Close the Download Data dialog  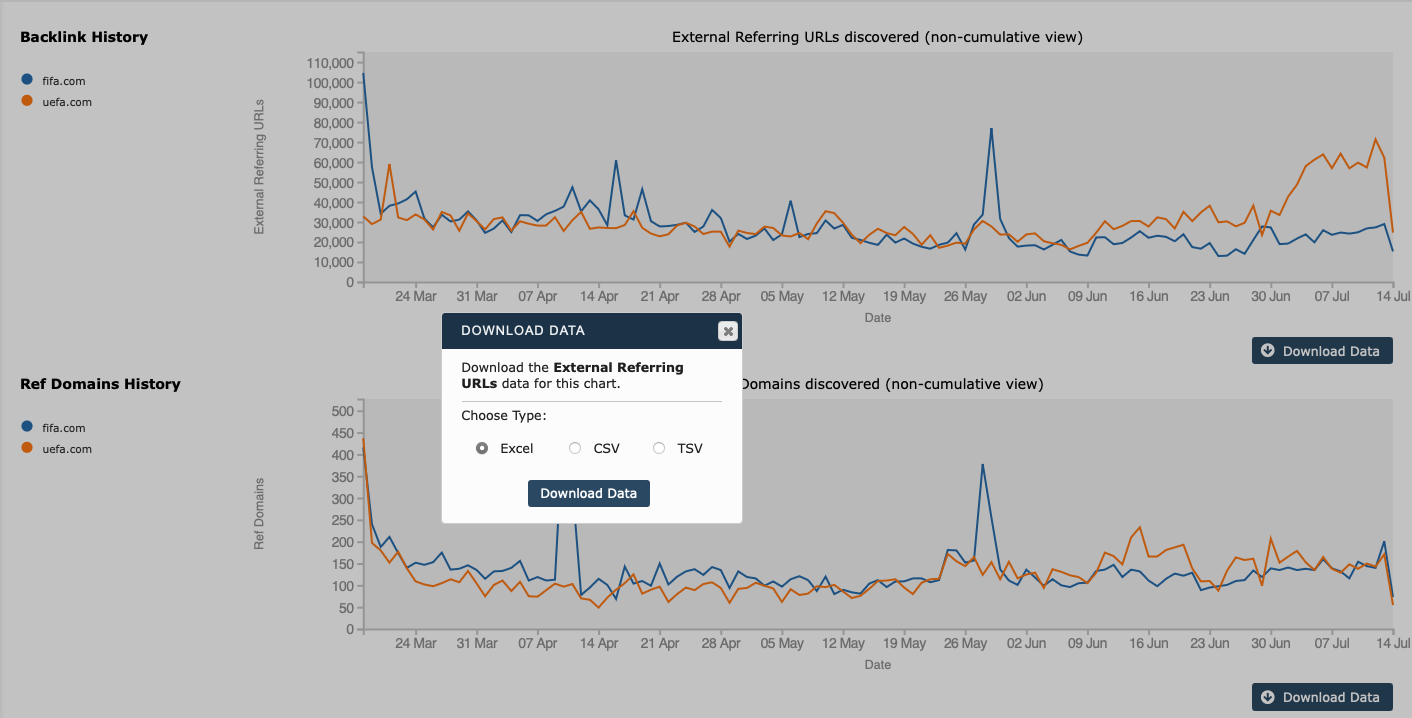[x=727, y=331]
